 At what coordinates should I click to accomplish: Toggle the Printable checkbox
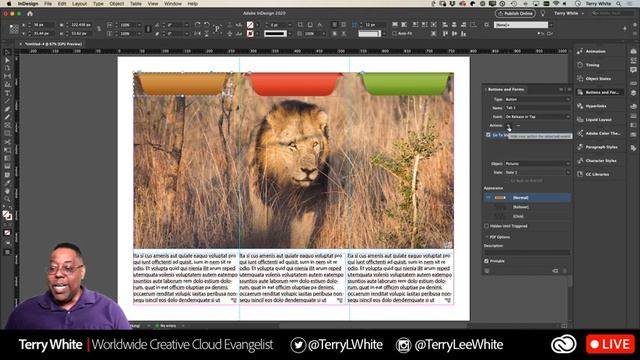[487, 261]
